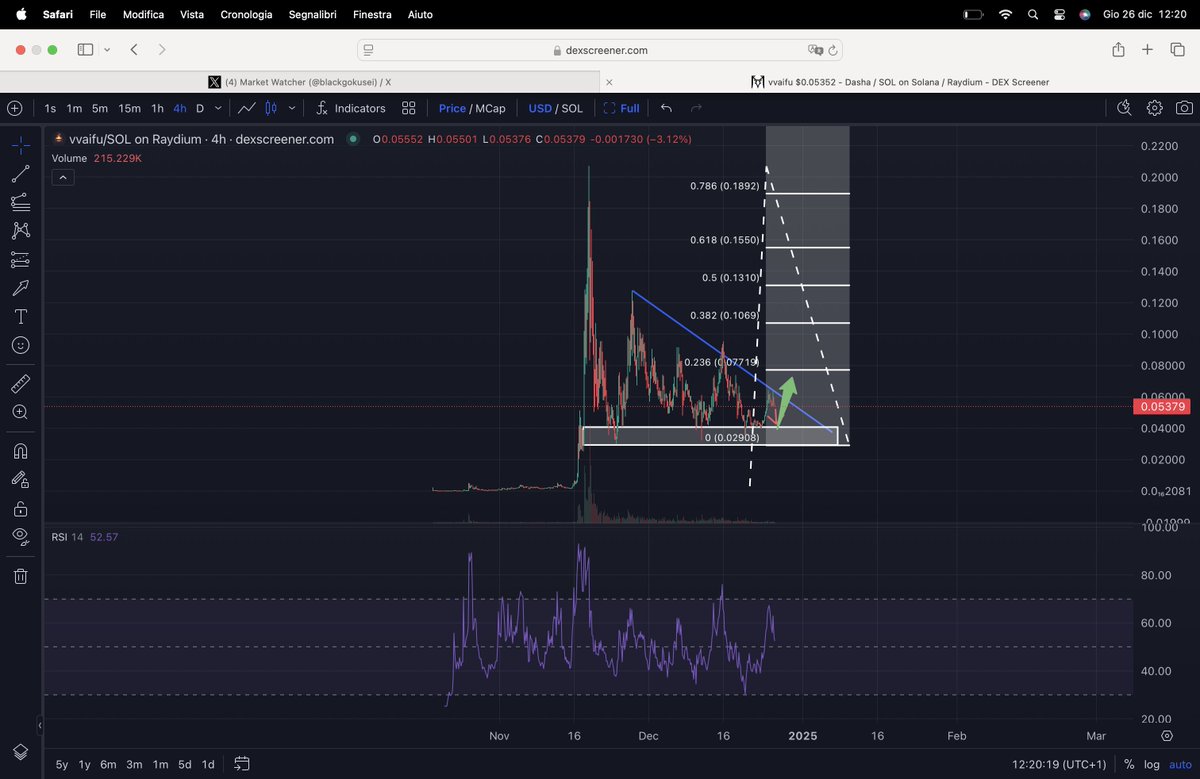
Task: Toggle magnet mode for drawings
Action: tap(20, 451)
